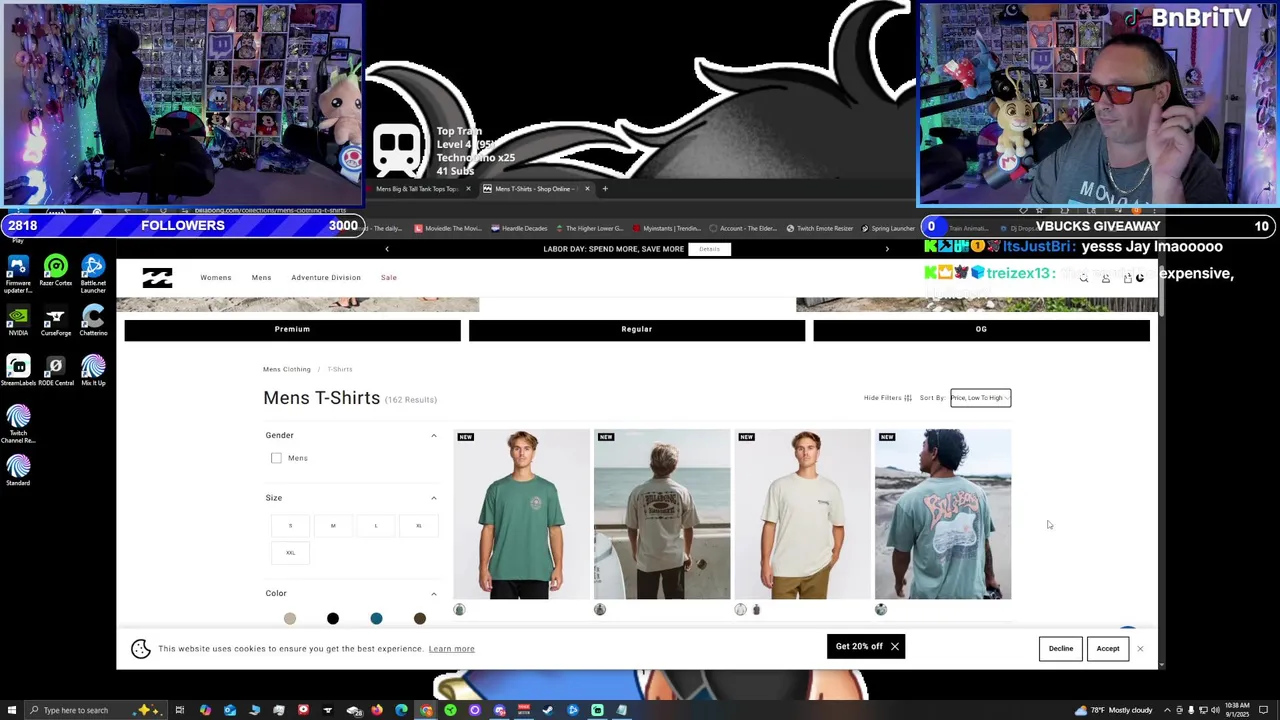The width and height of the screenshot is (1280, 720).
Task: Open the Sale navigation link
Action: tap(388, 277)
